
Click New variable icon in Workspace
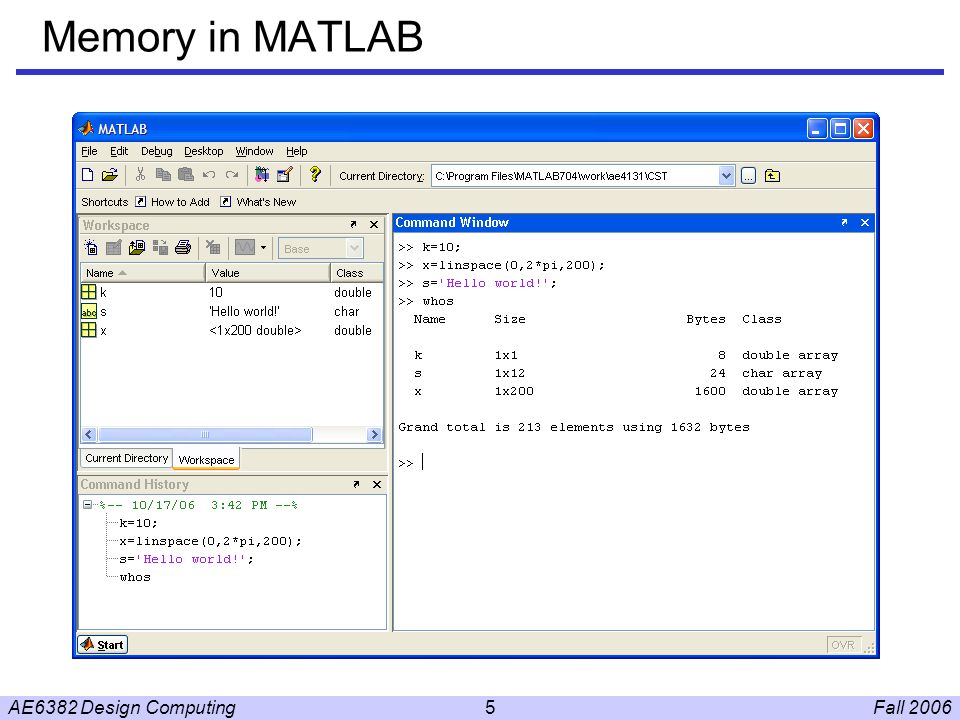pos(91,247)
